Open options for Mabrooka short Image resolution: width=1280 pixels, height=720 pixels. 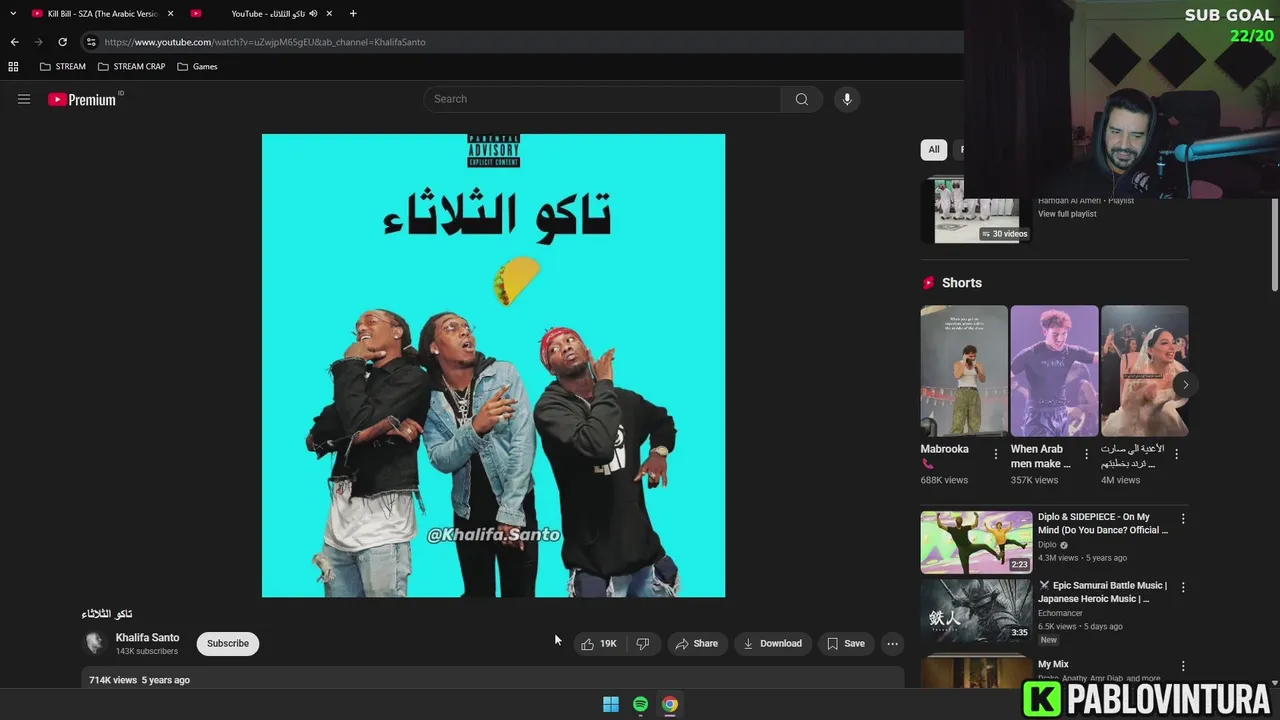point(995,454)
